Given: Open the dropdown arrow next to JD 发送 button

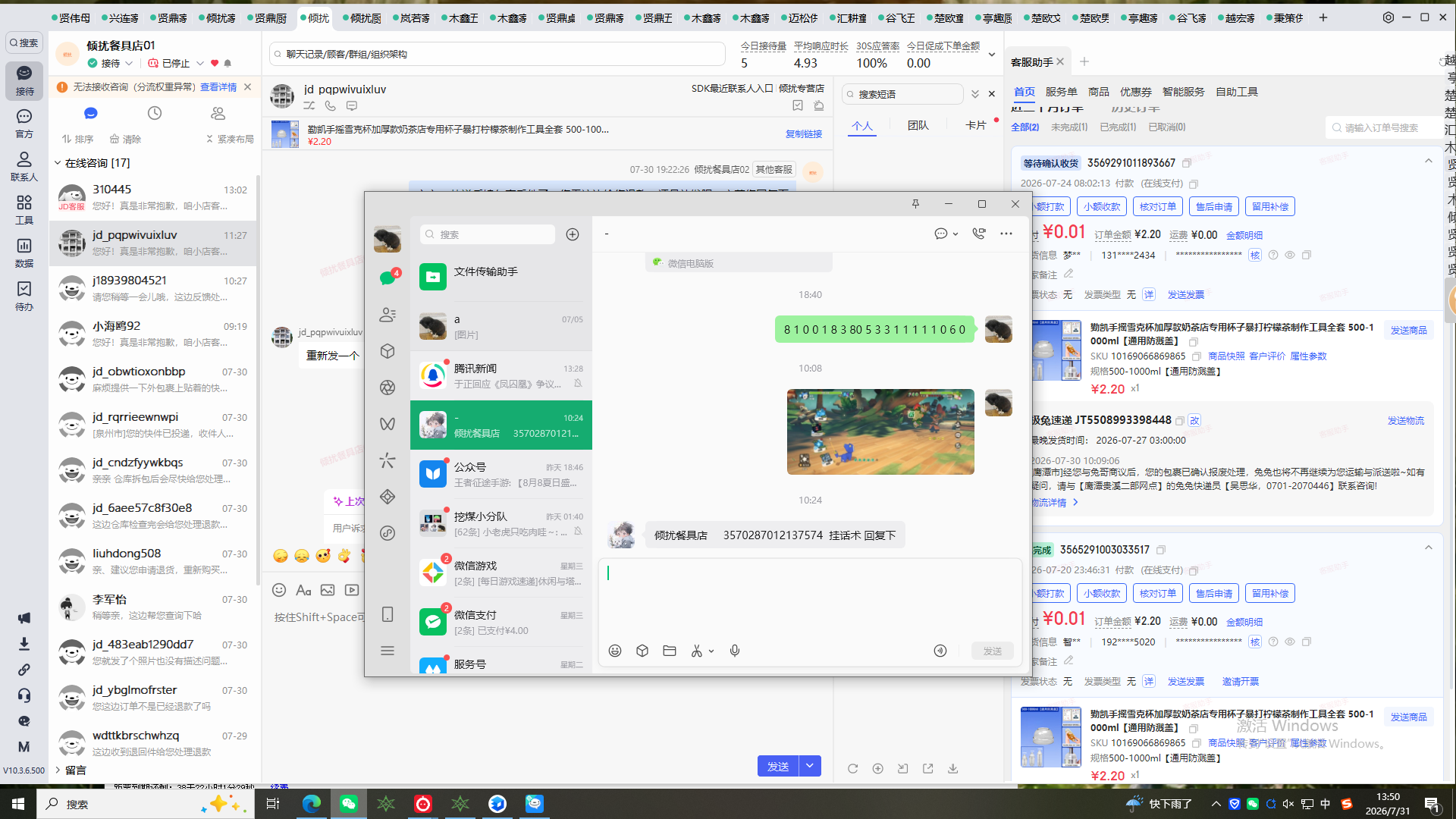Looking at the screenshot, I should coord(810,766).
